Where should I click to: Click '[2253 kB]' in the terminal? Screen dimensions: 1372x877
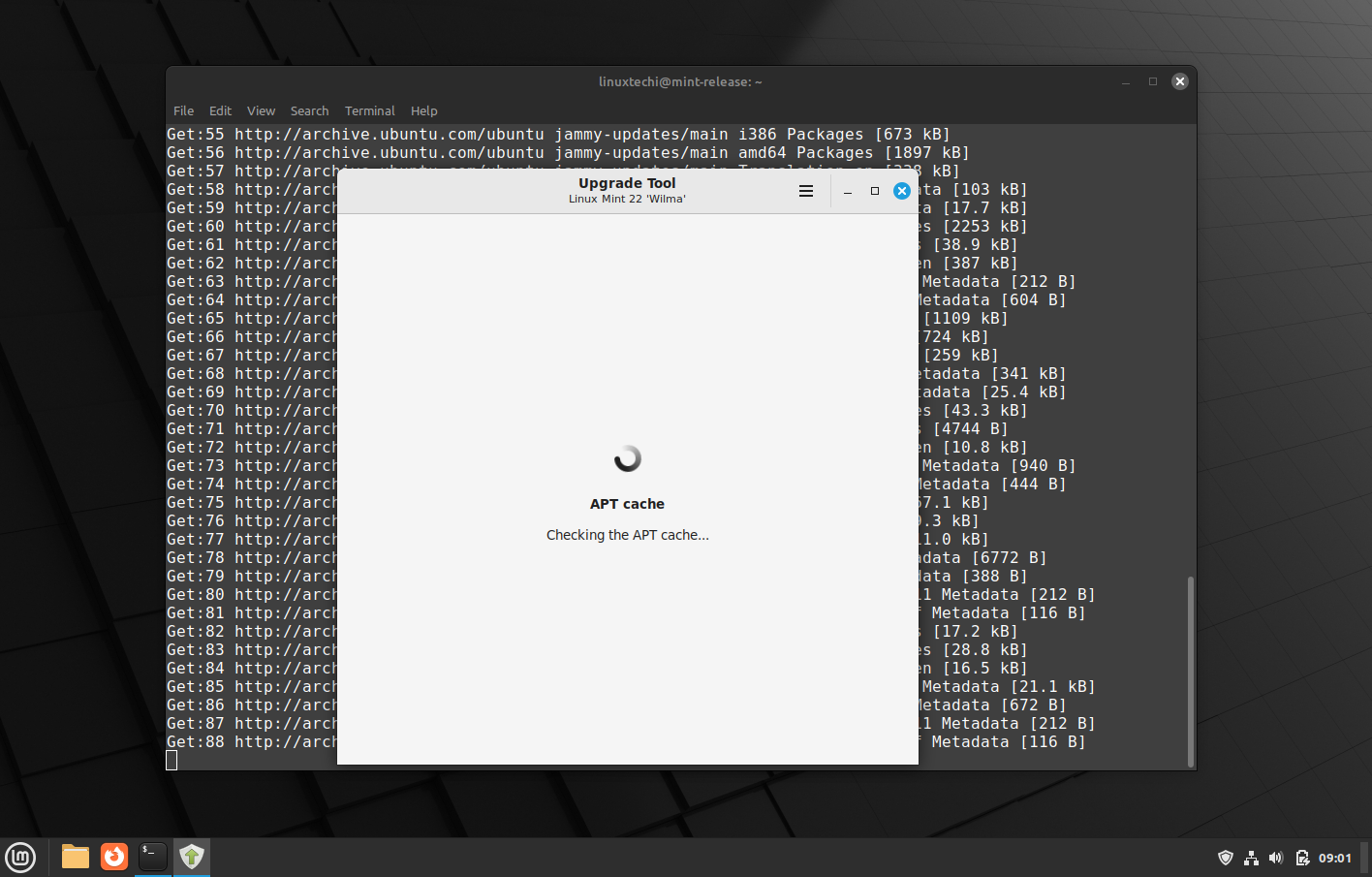coord(984,226)
